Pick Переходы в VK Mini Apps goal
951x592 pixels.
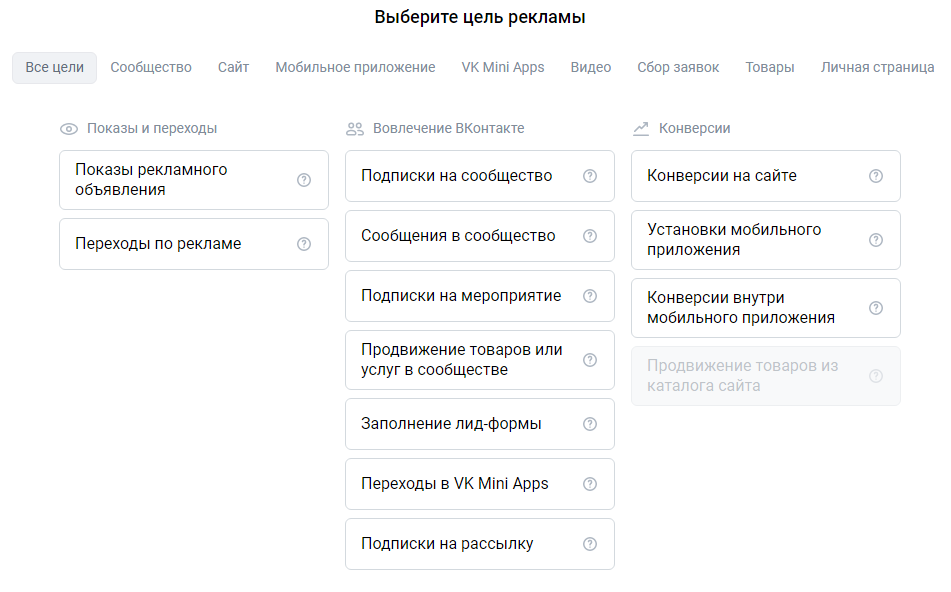(455, 484)
